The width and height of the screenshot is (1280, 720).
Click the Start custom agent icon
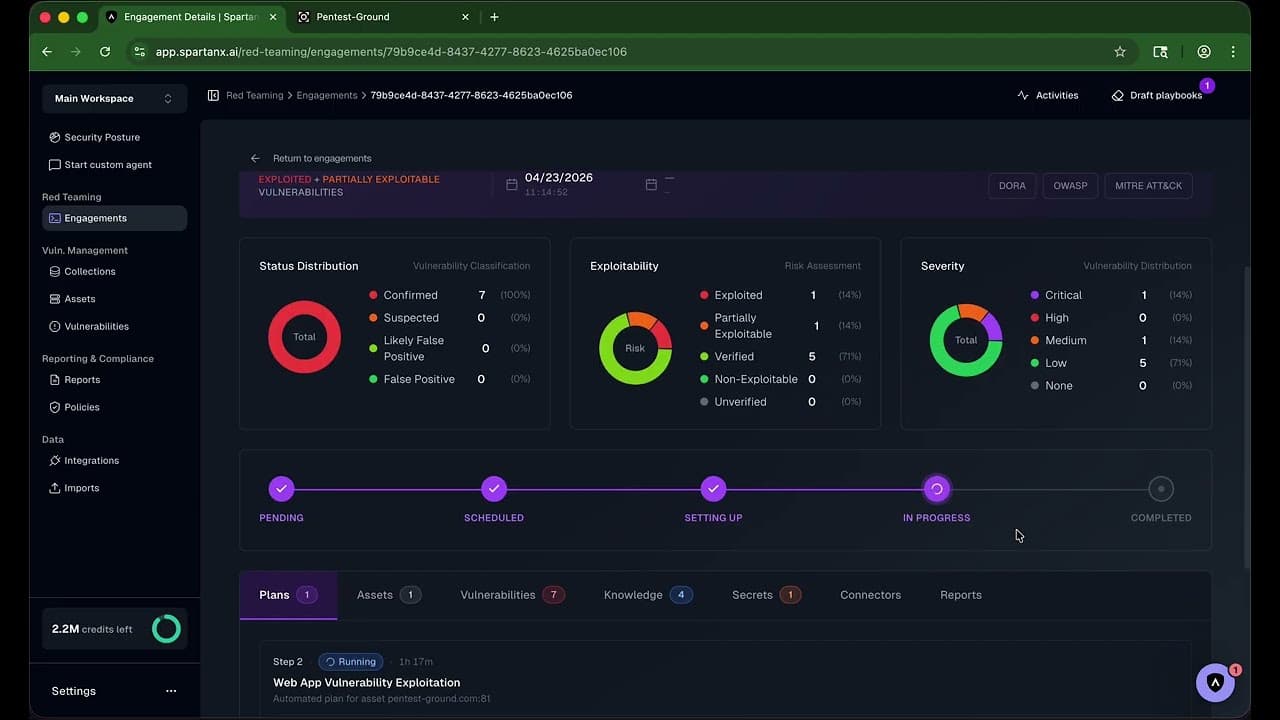click(x=56, y=164)
